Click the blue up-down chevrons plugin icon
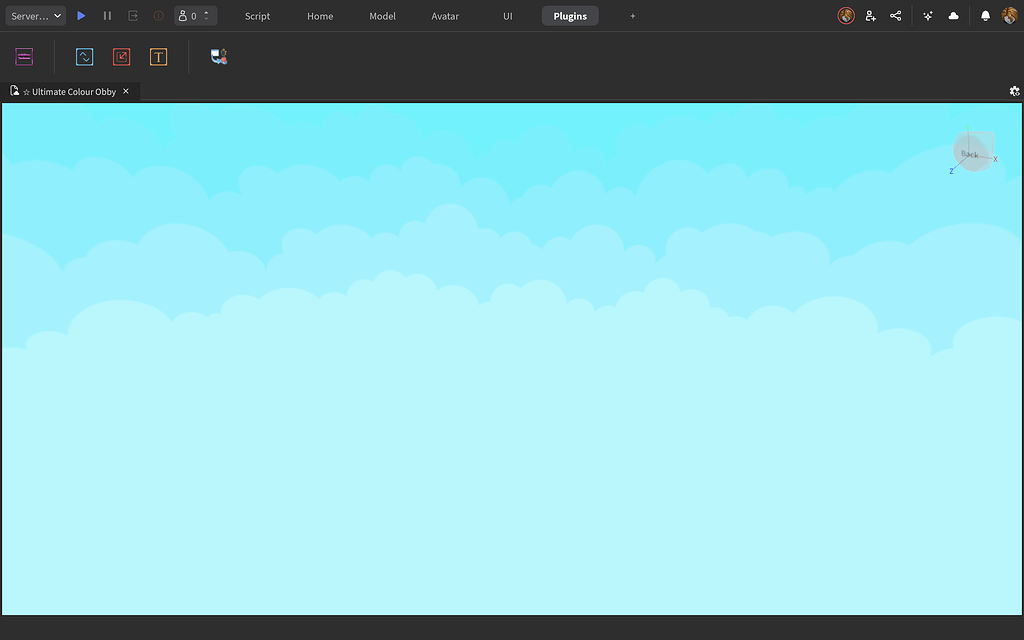1024x640 pixels. [84, 57]
